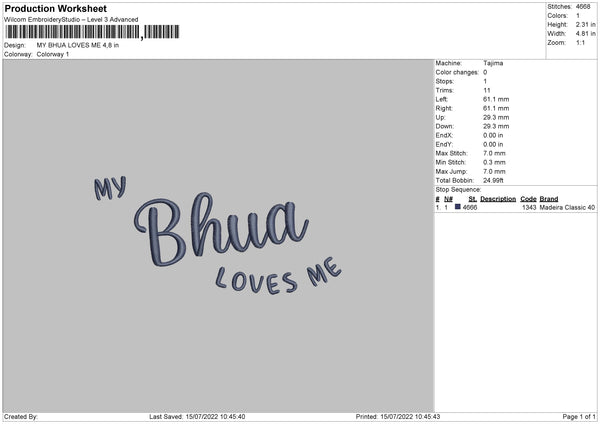This screenshot has width=600, height=424.
Task: Select the Min Stitch value '0.3 mm'
Action: pos(494,163)
